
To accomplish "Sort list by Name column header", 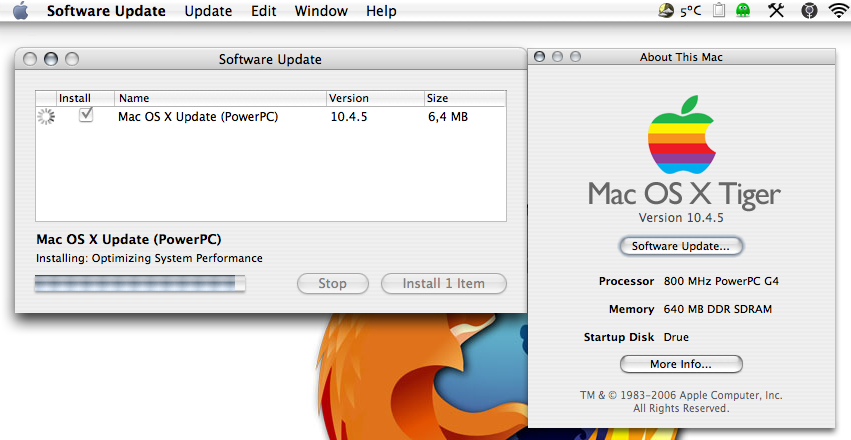I will (x=220, y=98).
